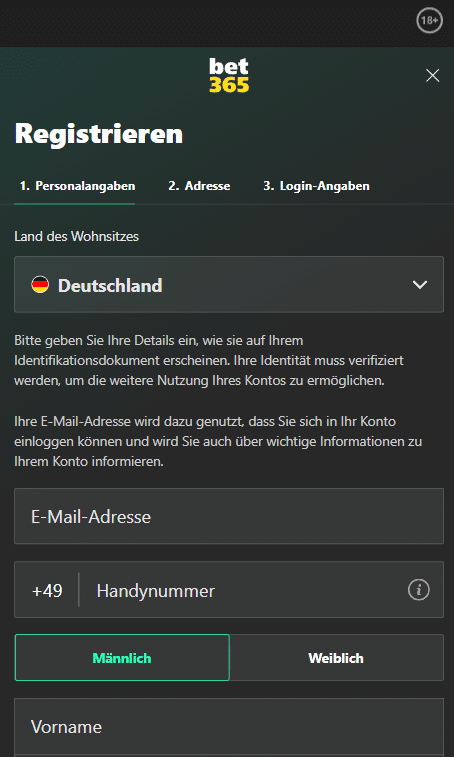Screen dimensions: 454x757
Task: Switch to the Adresse tab
Action: pyautogui.click(x=199, y=186)
